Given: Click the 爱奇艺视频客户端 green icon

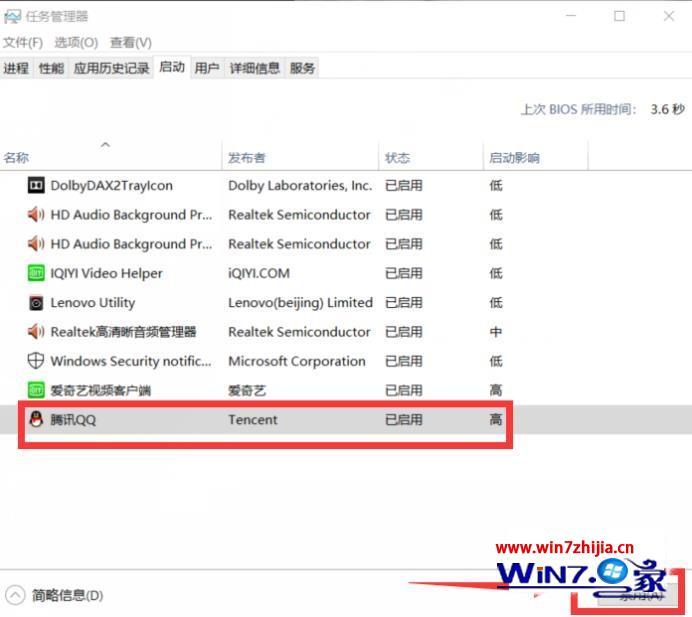Looking at the screenshot, I should tap(36, 390).
